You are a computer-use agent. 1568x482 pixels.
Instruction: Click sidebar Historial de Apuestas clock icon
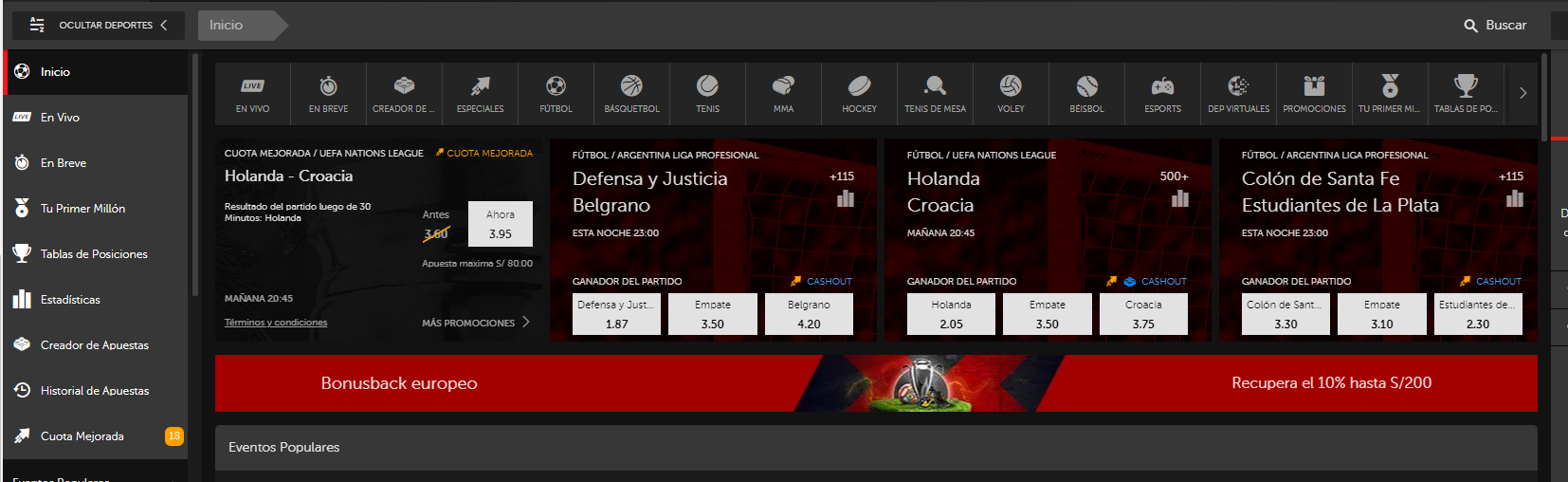(22, 390)
